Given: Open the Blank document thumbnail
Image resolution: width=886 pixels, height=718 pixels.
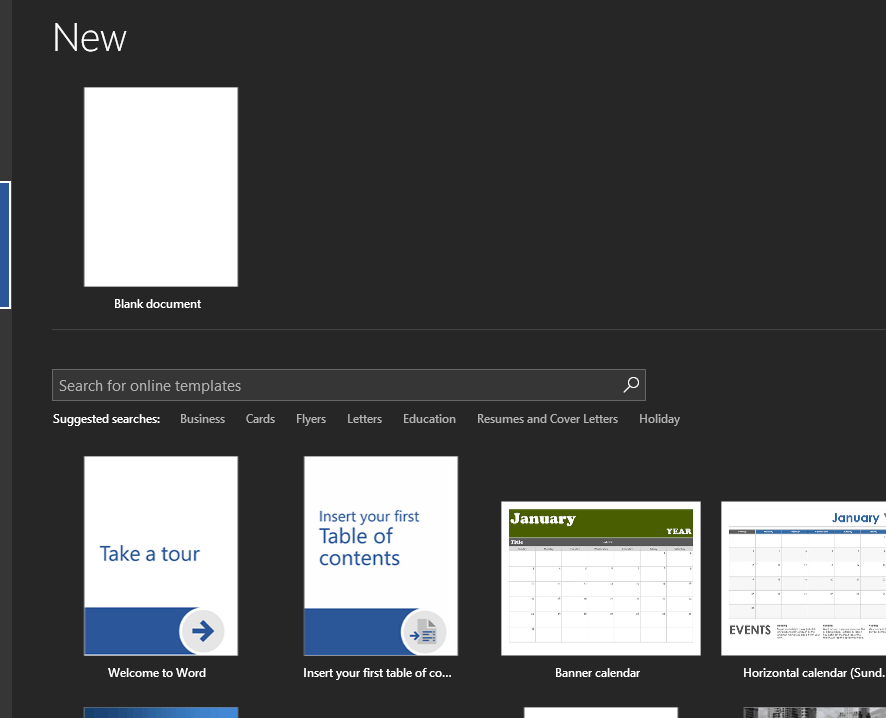Looking at the screenshot, I should tap(161, 186).
